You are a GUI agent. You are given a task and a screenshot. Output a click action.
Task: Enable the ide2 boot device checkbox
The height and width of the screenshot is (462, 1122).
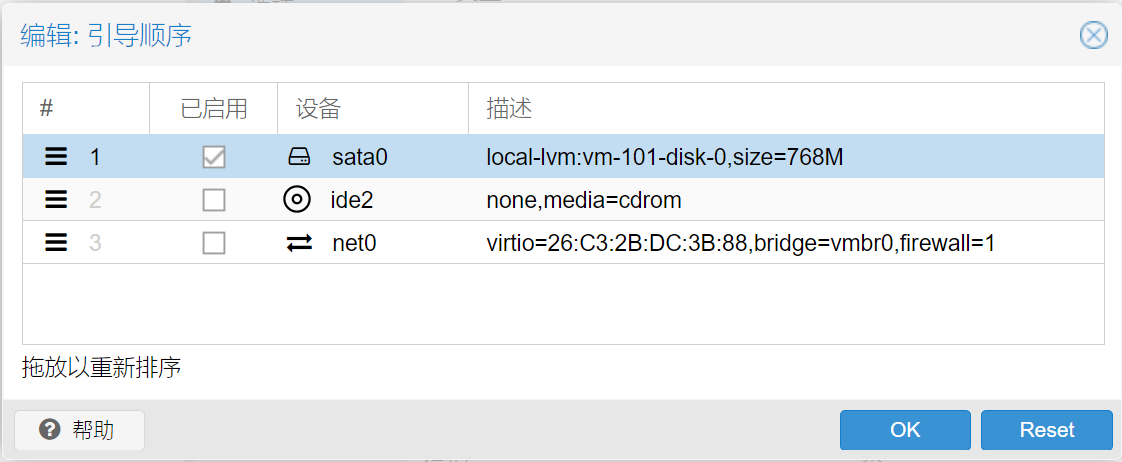tap(214, 200)
